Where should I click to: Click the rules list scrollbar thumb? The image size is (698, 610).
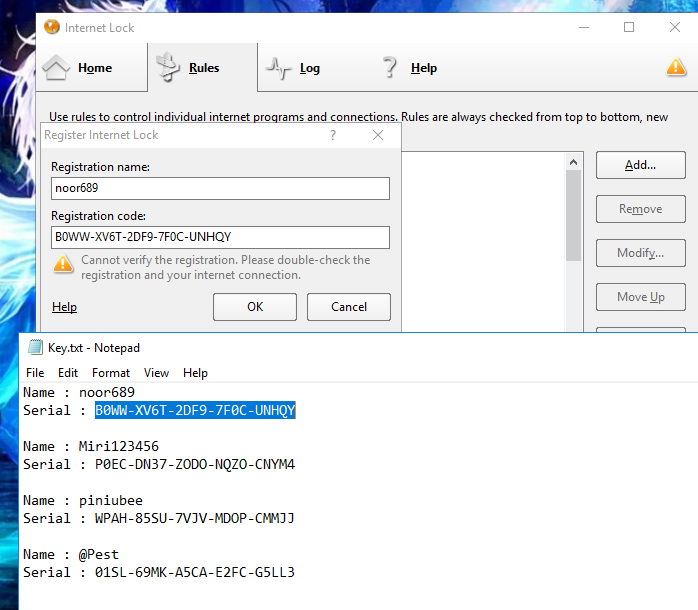coord(573,216)
